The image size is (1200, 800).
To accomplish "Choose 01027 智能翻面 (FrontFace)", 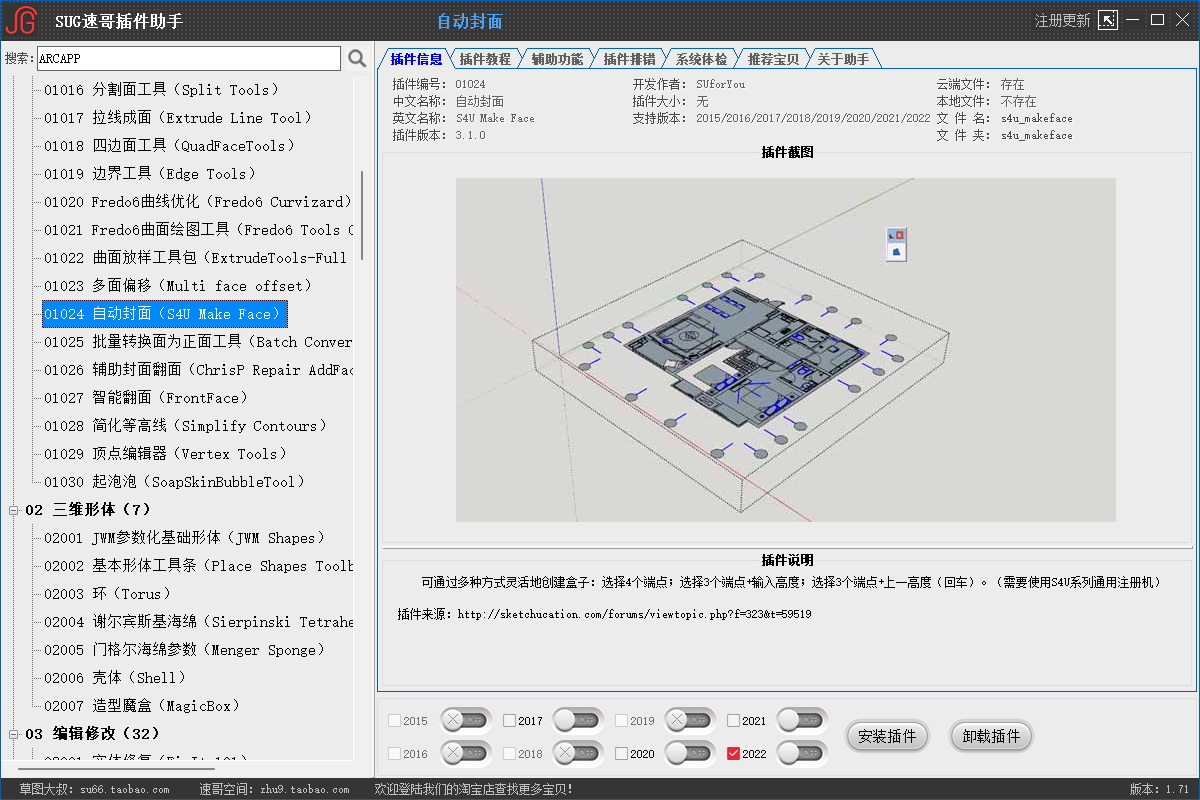I will [145, 398].
